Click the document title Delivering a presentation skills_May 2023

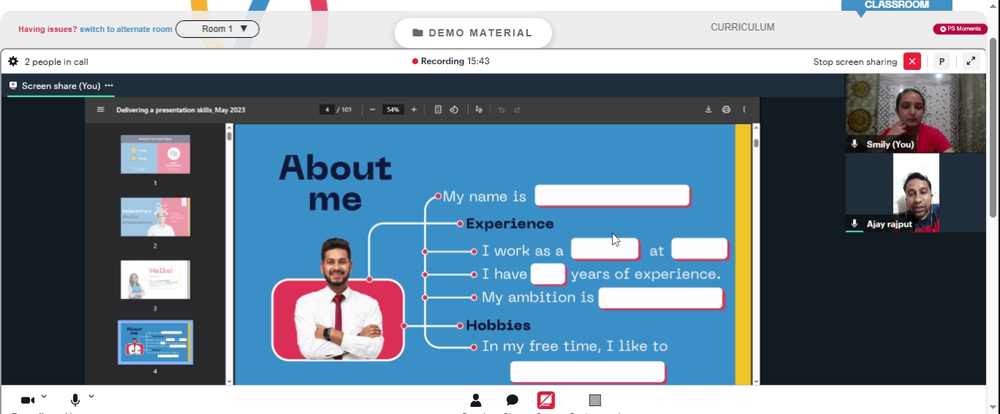[x=180, y=110]
